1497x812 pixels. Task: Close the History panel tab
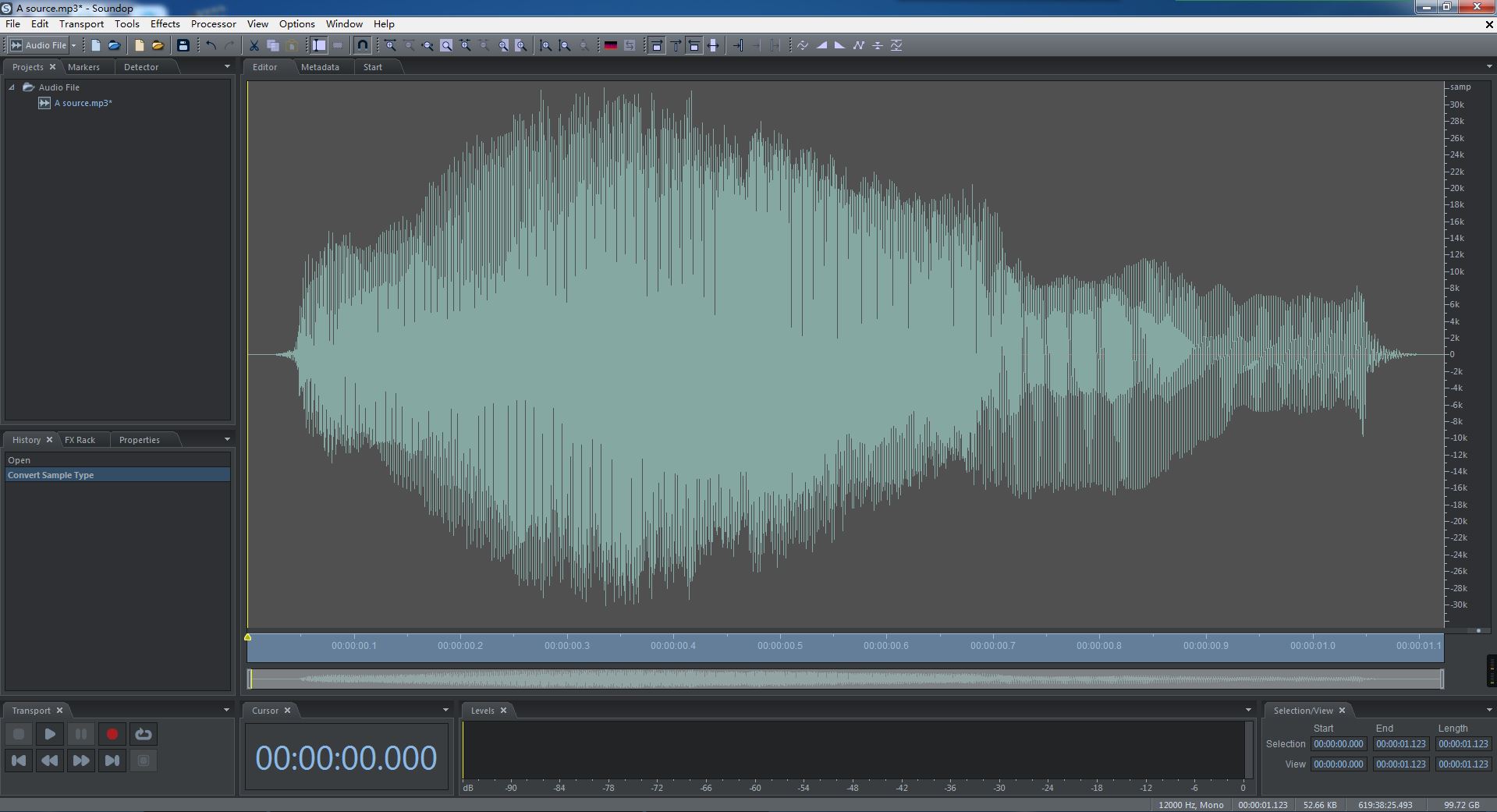tap(49, 440)
